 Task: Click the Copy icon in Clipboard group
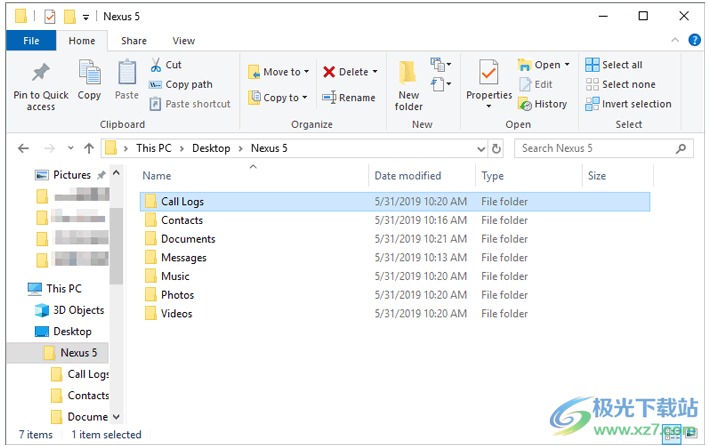tap(90, 74)
